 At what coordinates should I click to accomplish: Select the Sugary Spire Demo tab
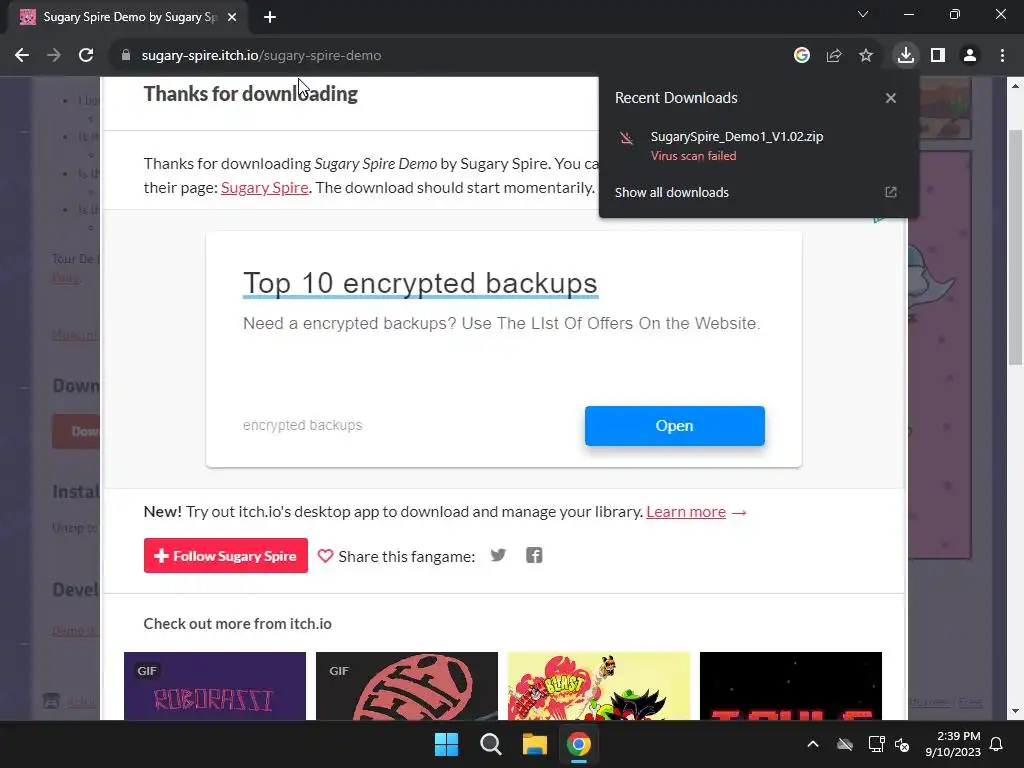(x=129, y=17)
